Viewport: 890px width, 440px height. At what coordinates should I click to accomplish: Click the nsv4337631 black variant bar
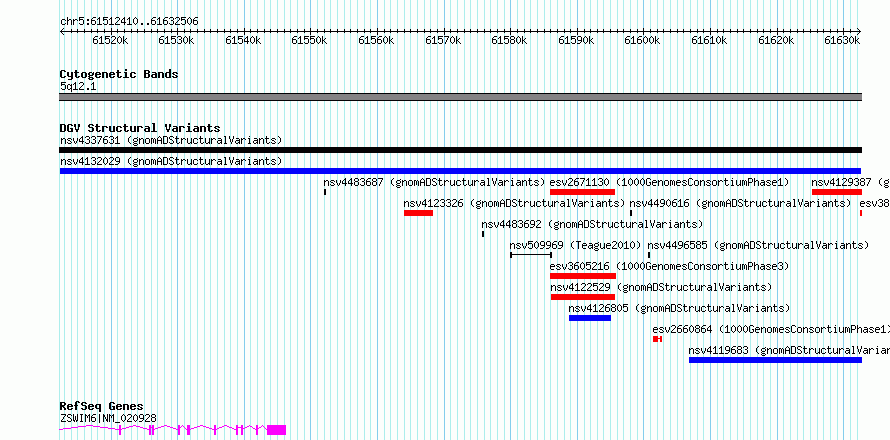tap(460, 150)
